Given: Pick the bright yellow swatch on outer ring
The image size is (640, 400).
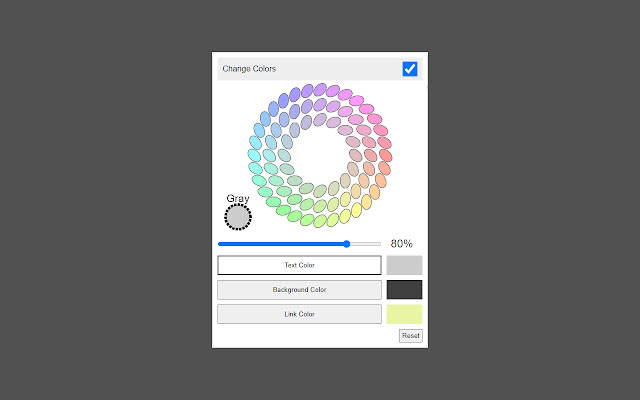Looking at the screenshot, I should [x=356, y=210].
